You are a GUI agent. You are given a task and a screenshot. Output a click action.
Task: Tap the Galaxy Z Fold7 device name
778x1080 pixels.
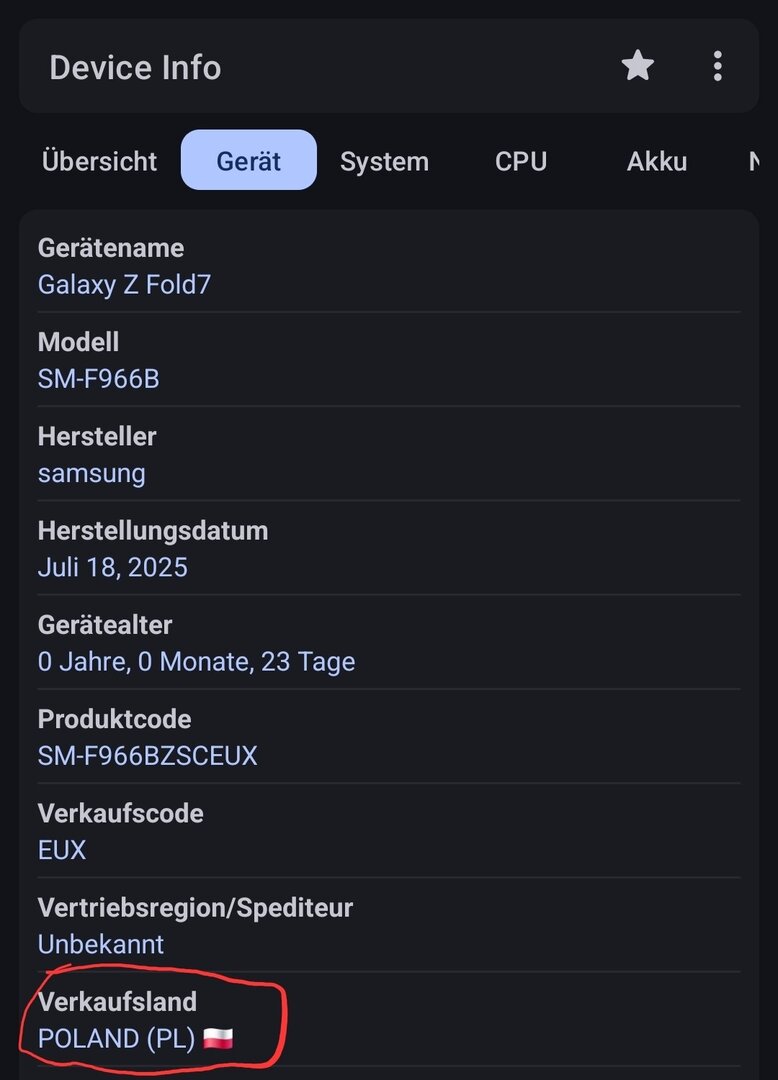[124, 285]
